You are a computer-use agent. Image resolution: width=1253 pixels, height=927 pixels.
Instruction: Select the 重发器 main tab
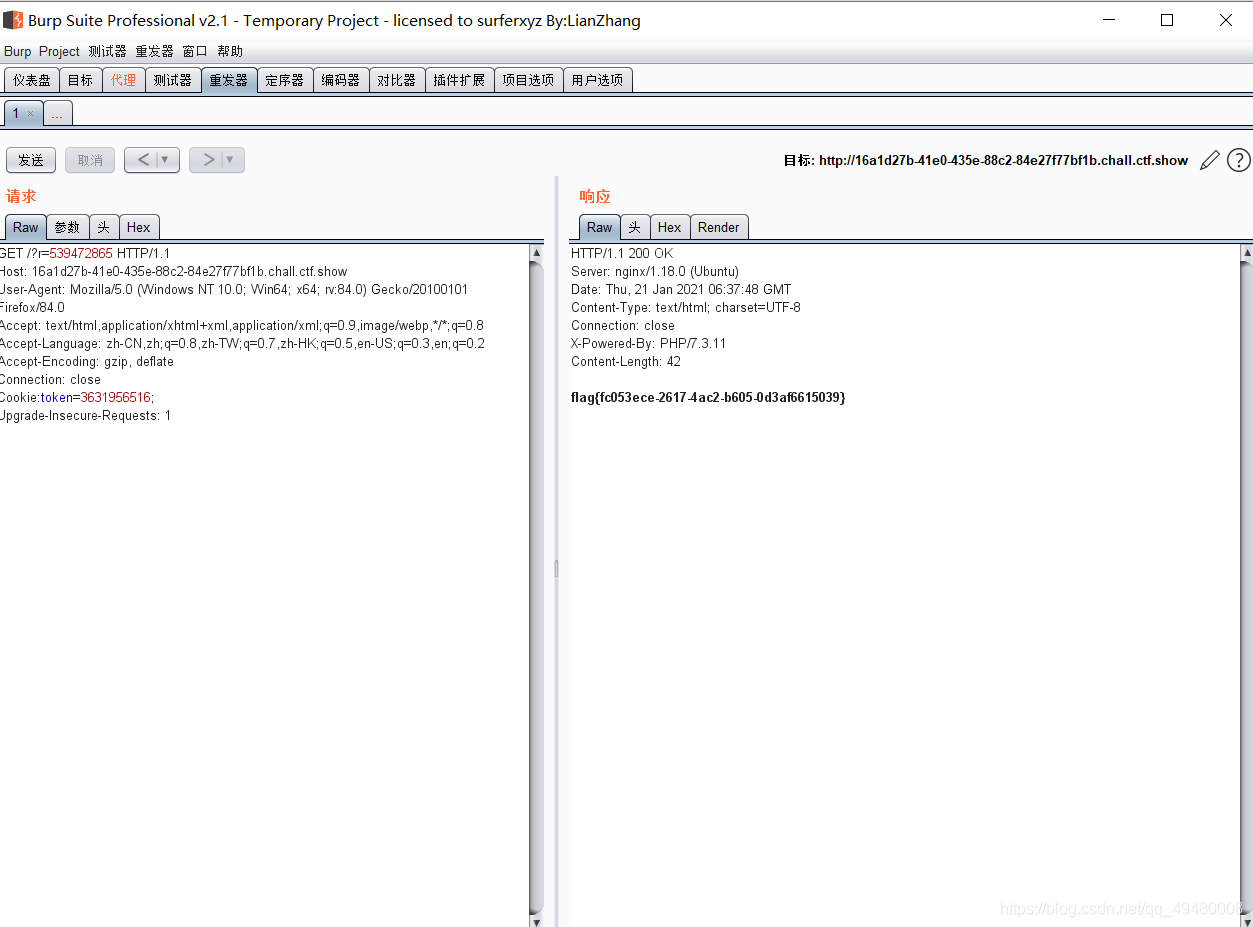(229, 80)
